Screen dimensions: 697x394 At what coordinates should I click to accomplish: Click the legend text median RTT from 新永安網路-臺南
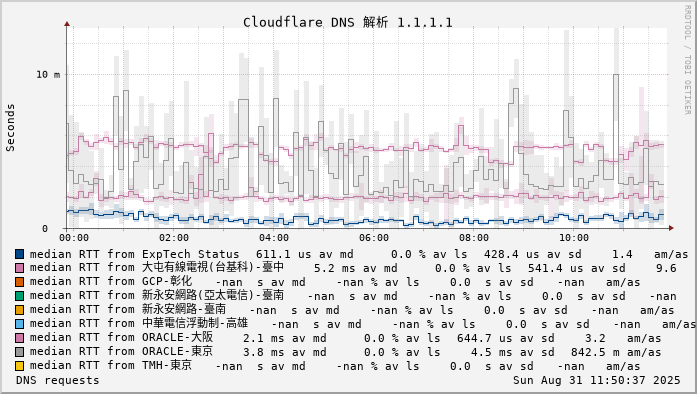point(128,309)
